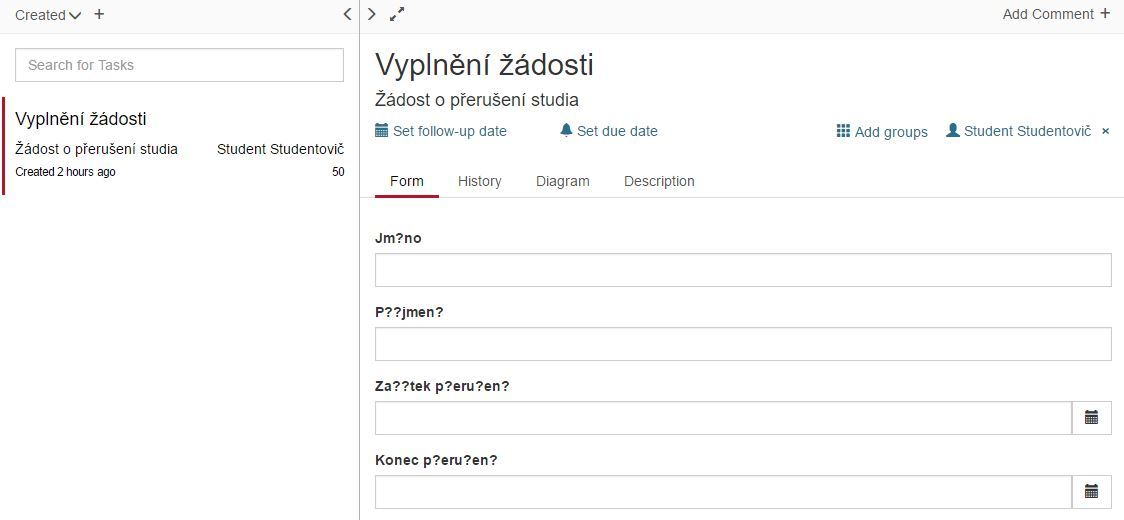This screenshot has height=520, width=1124.
Task: Focus the Search for Tasks field
Action: click(179, 65)
